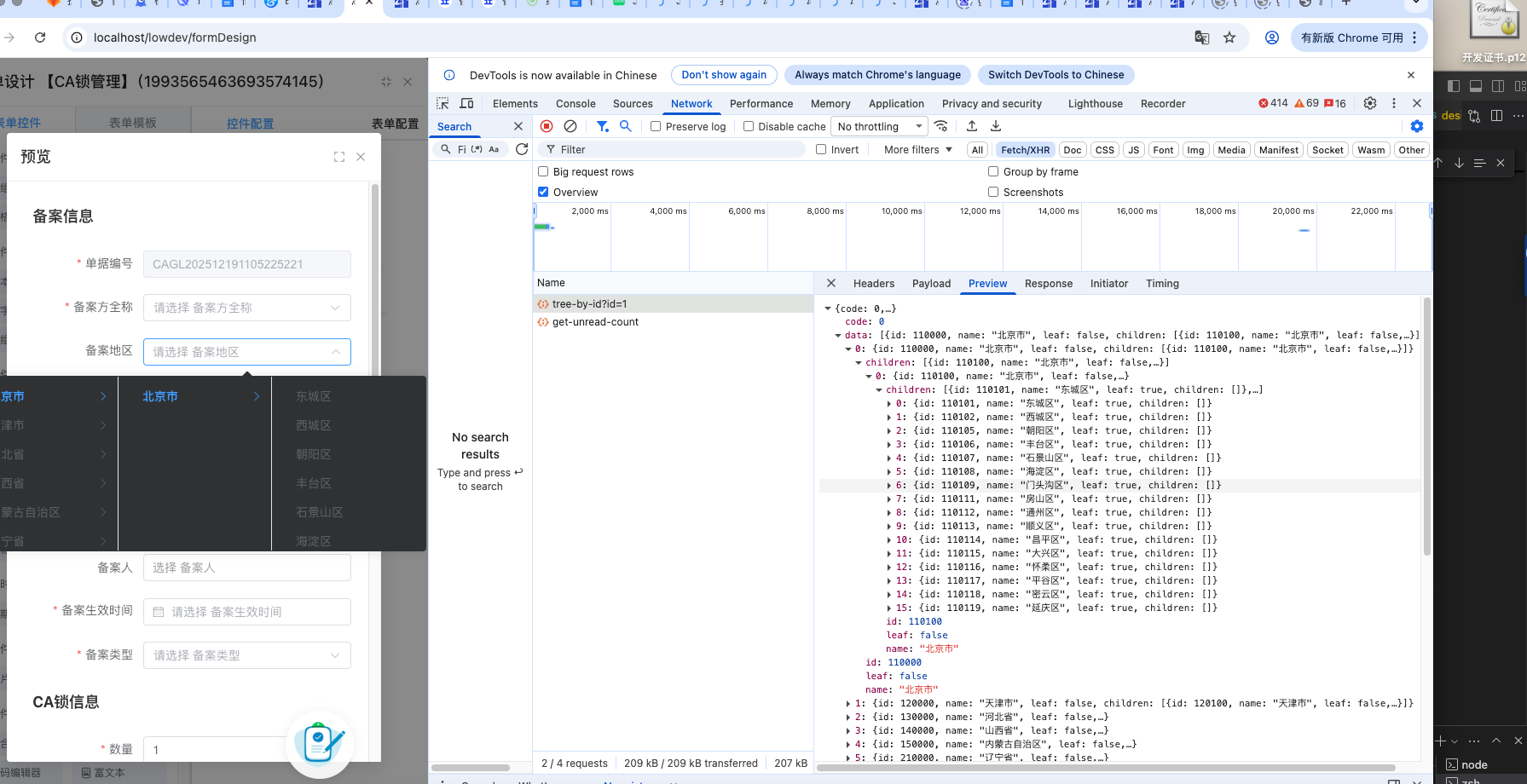Clear the network log
1527x784 pixels.
[x=570, y=126]
